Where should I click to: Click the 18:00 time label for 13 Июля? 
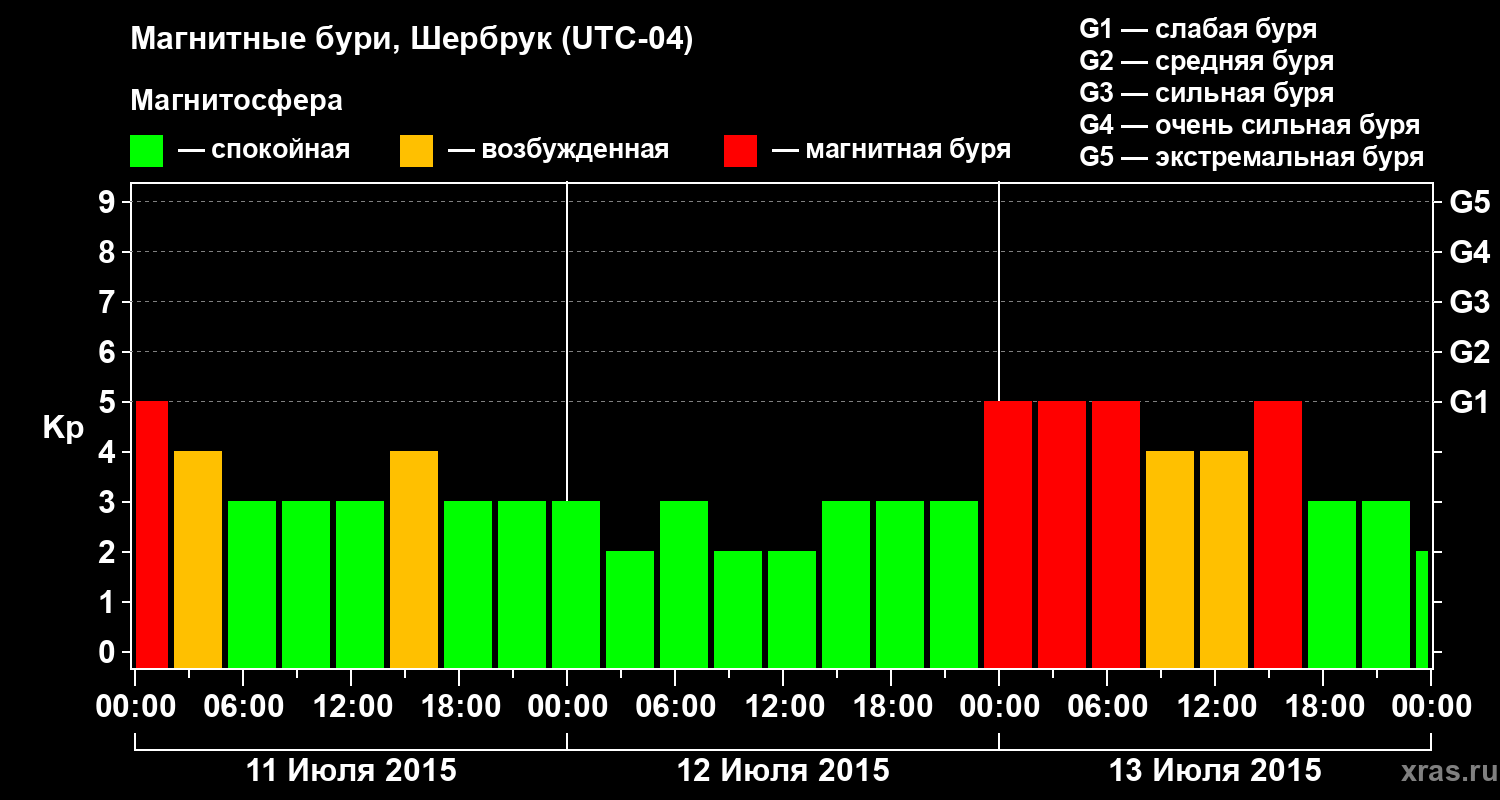tap(1323, 706)
